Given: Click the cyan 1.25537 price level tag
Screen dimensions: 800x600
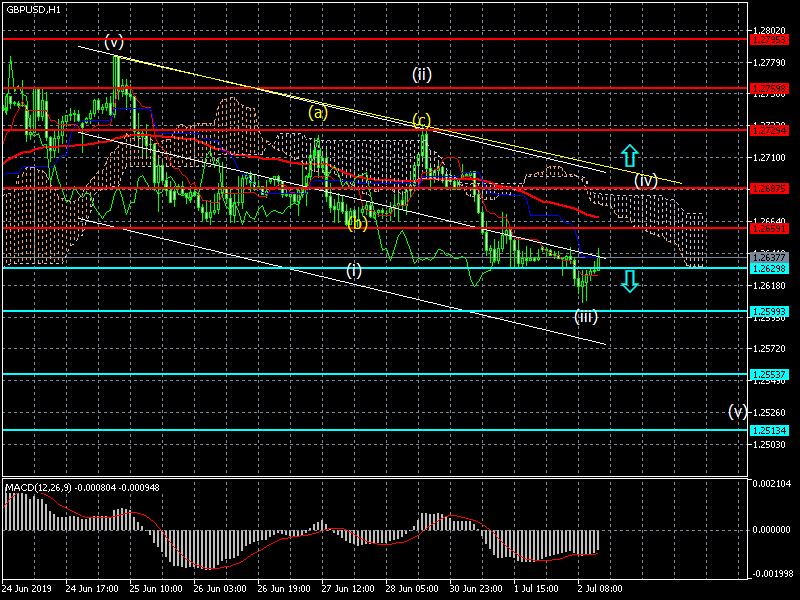Looking at the screenshot, I should [x=769, y=374].
